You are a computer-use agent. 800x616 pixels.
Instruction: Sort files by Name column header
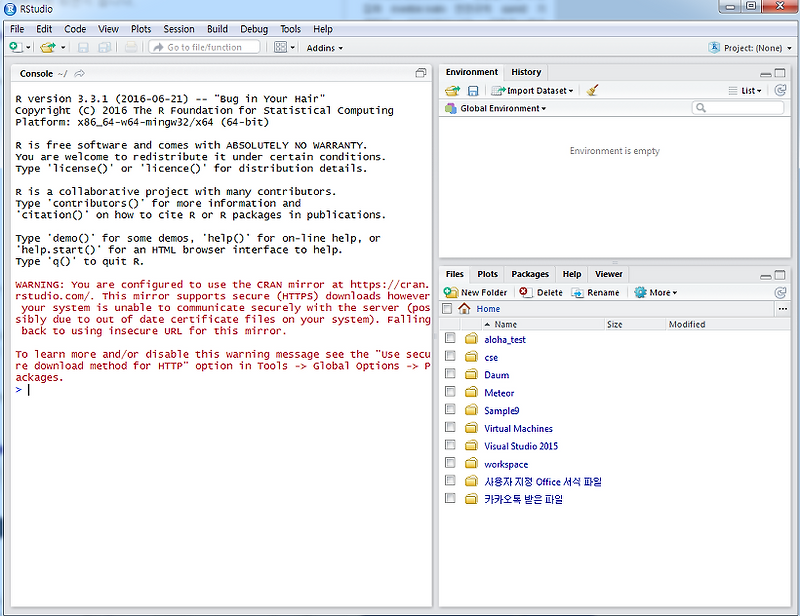click(x=543, y=324)
